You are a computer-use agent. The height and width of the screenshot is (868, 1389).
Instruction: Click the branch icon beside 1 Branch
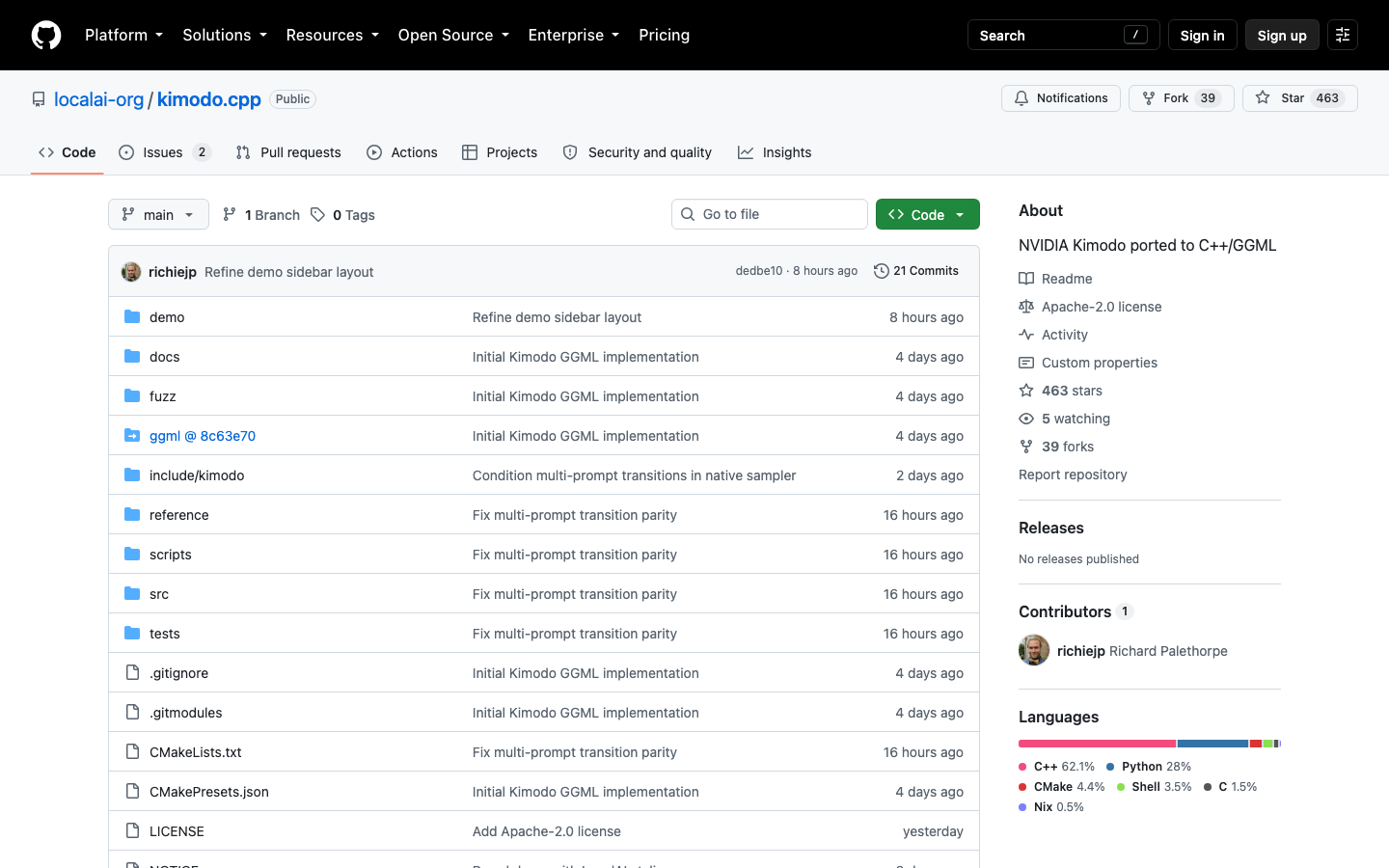coord(230,214)
